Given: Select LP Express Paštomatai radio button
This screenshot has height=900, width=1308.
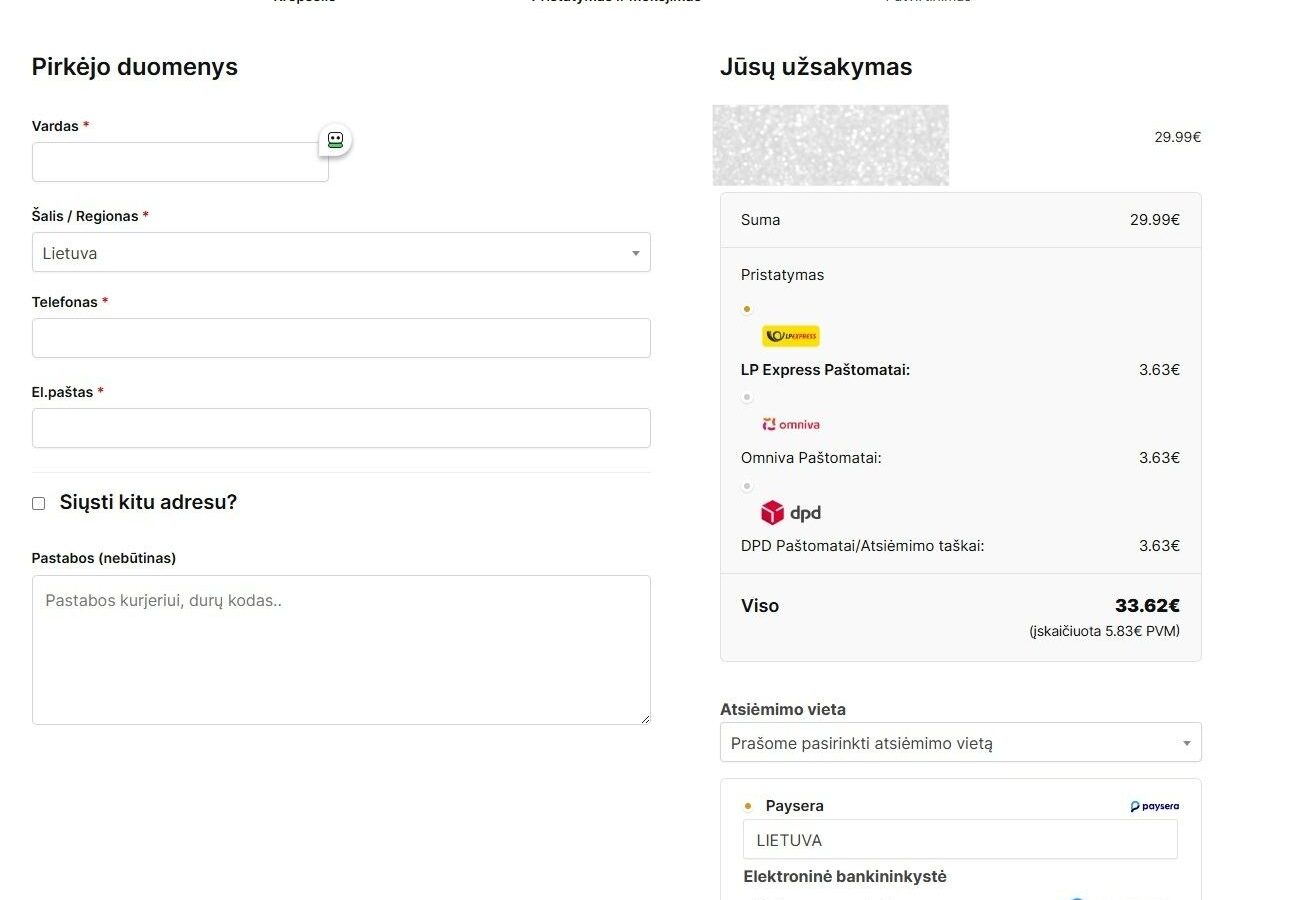Looking at the screenshot, I should coord(747,309).
